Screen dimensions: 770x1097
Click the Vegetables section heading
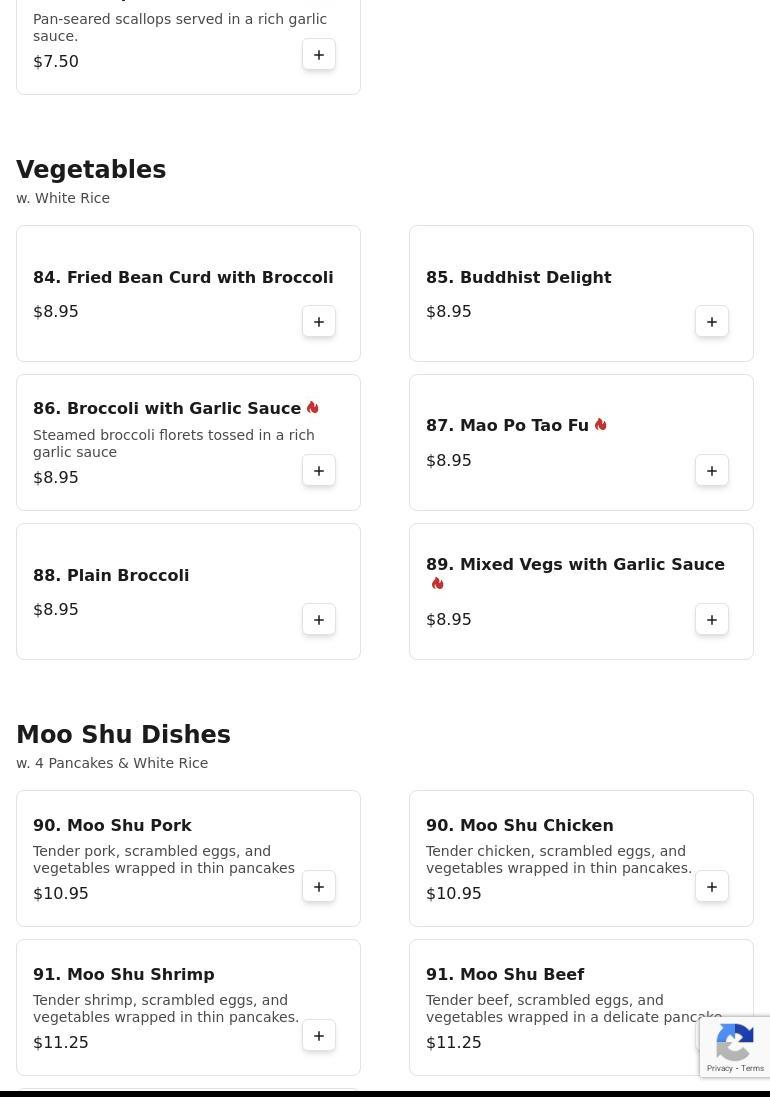click(x=91, y=169)
